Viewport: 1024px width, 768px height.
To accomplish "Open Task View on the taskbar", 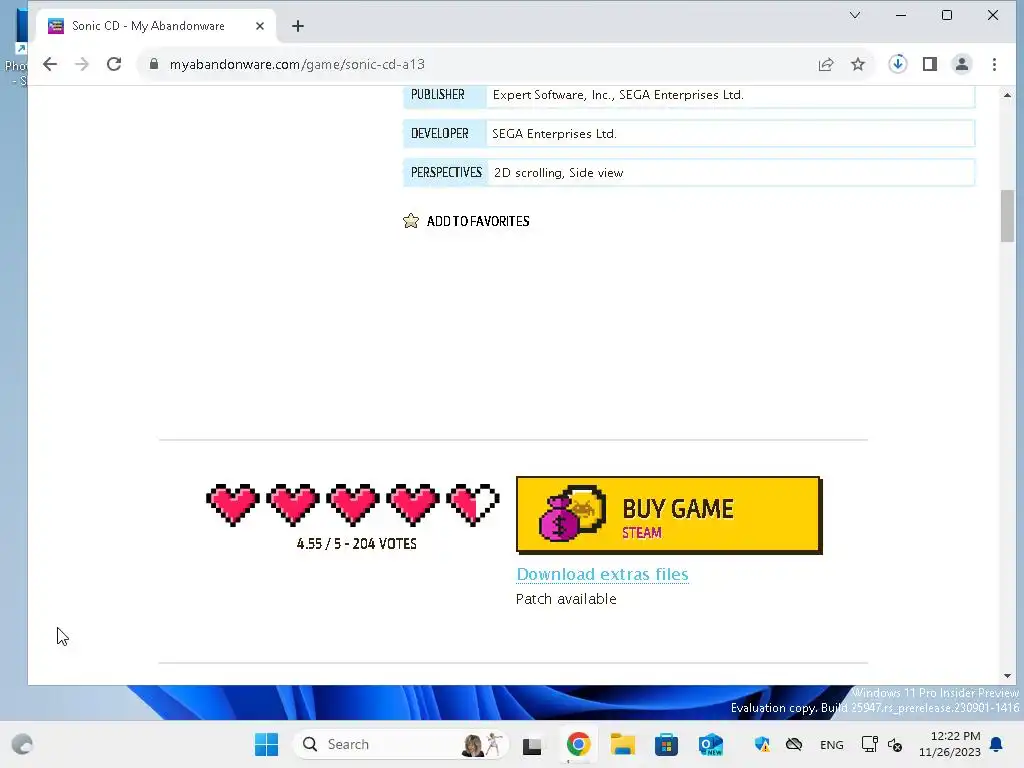I will [x=532, y=744].
